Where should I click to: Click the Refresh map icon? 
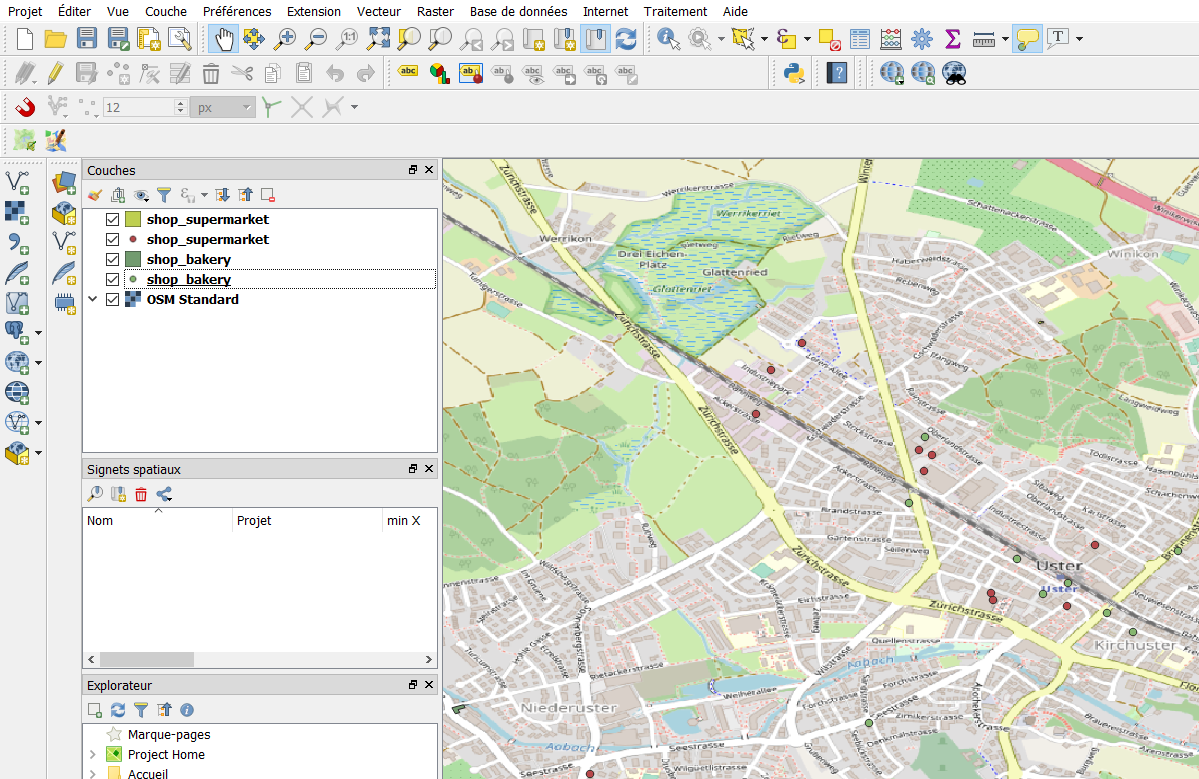coord(626,39)
